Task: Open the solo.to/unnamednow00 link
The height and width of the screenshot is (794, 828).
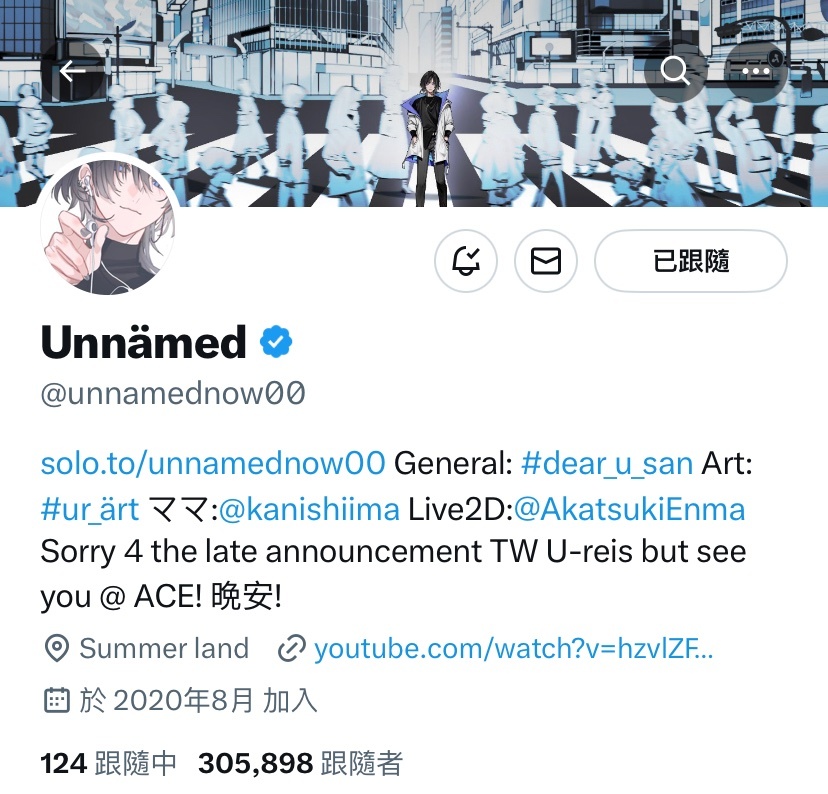Action: pyautogui.click(x=213, y=464)
